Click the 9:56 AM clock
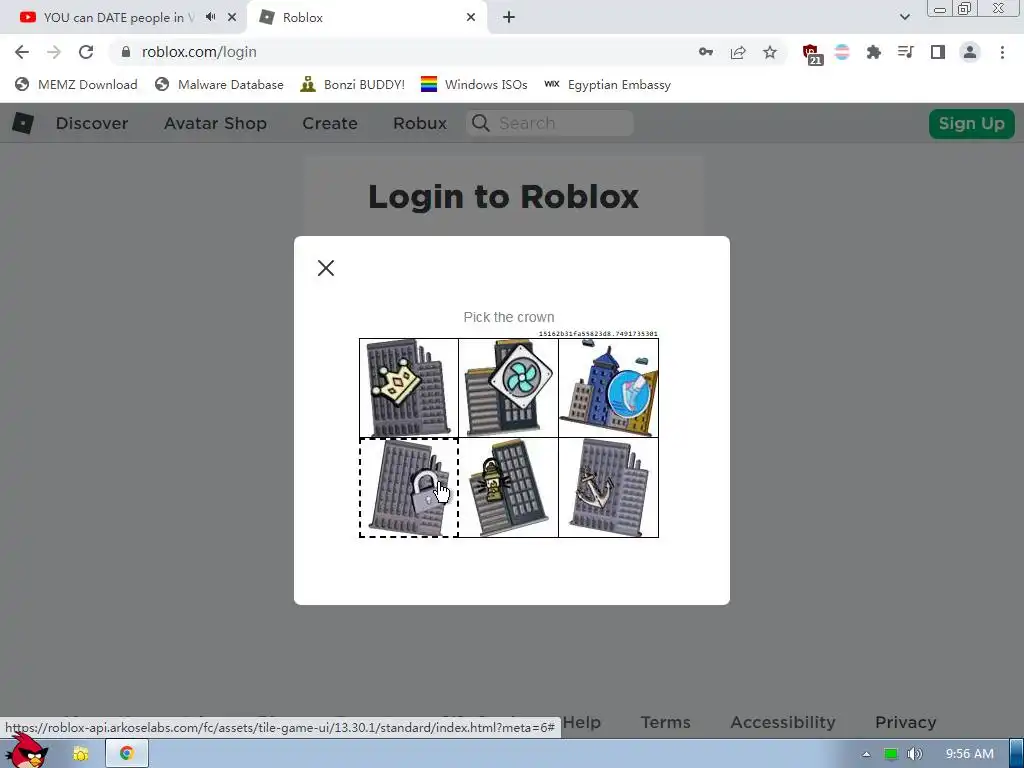Viewport: 1024px width, 768px height. [x=969, y=754]
